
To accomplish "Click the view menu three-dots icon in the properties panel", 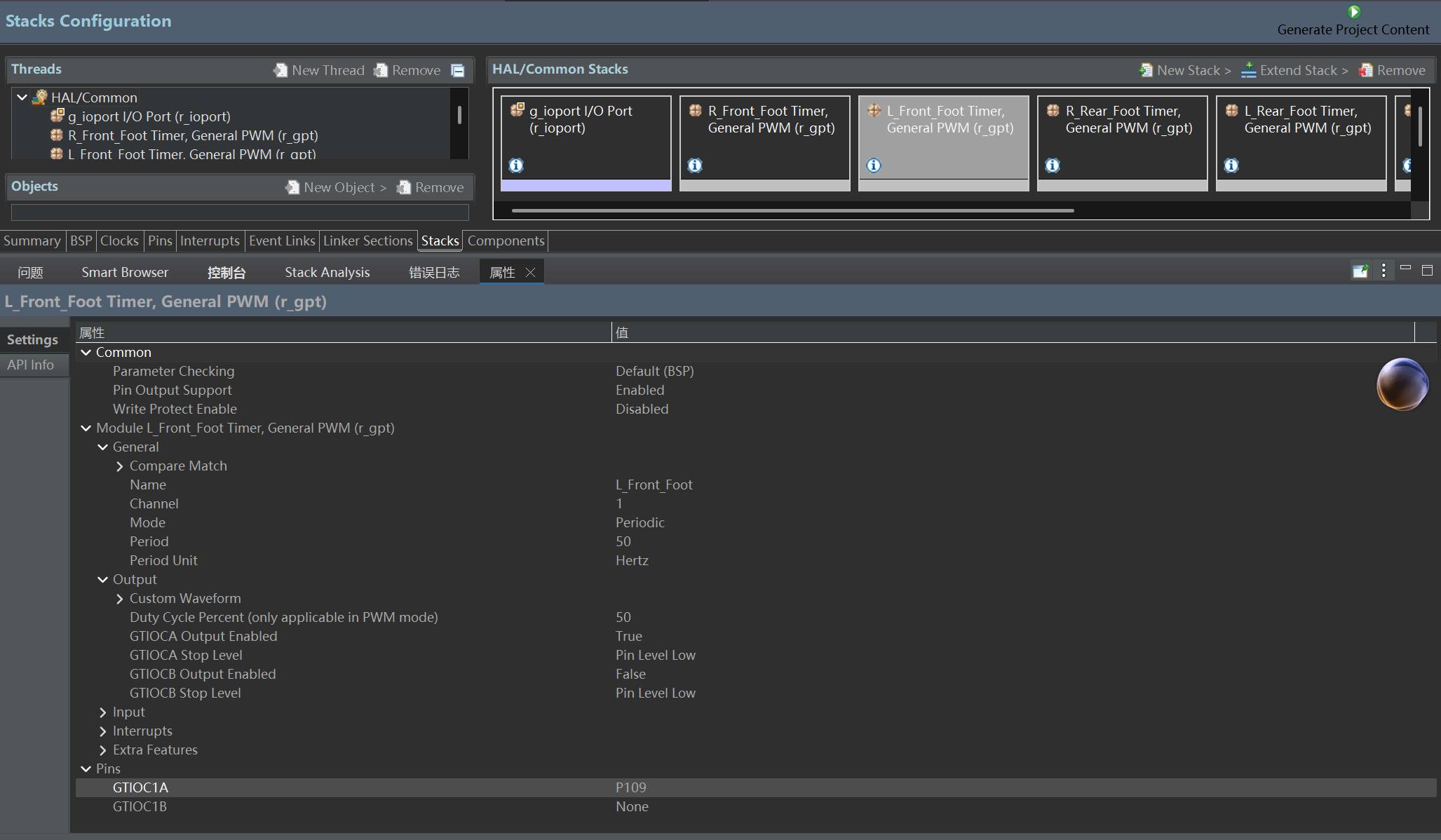I will [x=1384, y=271].
